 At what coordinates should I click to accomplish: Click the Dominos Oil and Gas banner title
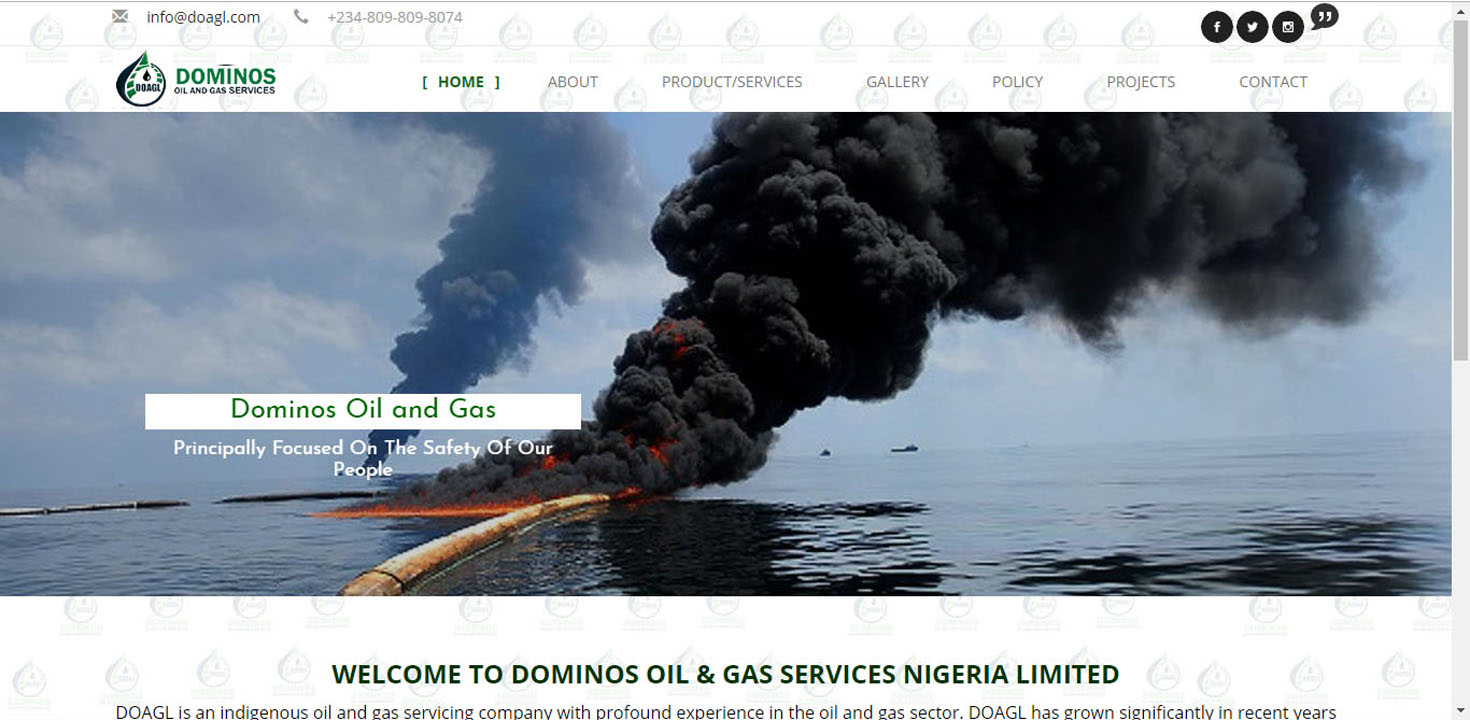tap(363, 410)
